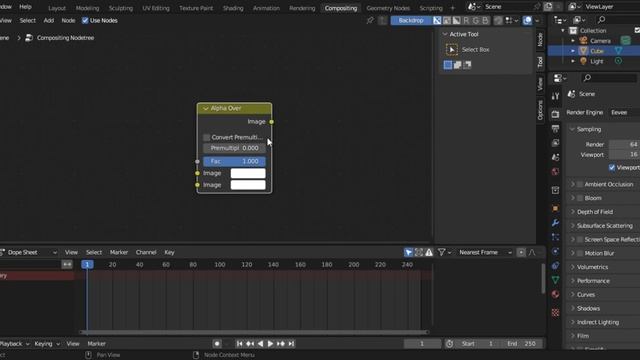Switch to the Shading workspace tab
Image resolution: width=640 pixels, height=360 pixels.
(x=233, y=8)
